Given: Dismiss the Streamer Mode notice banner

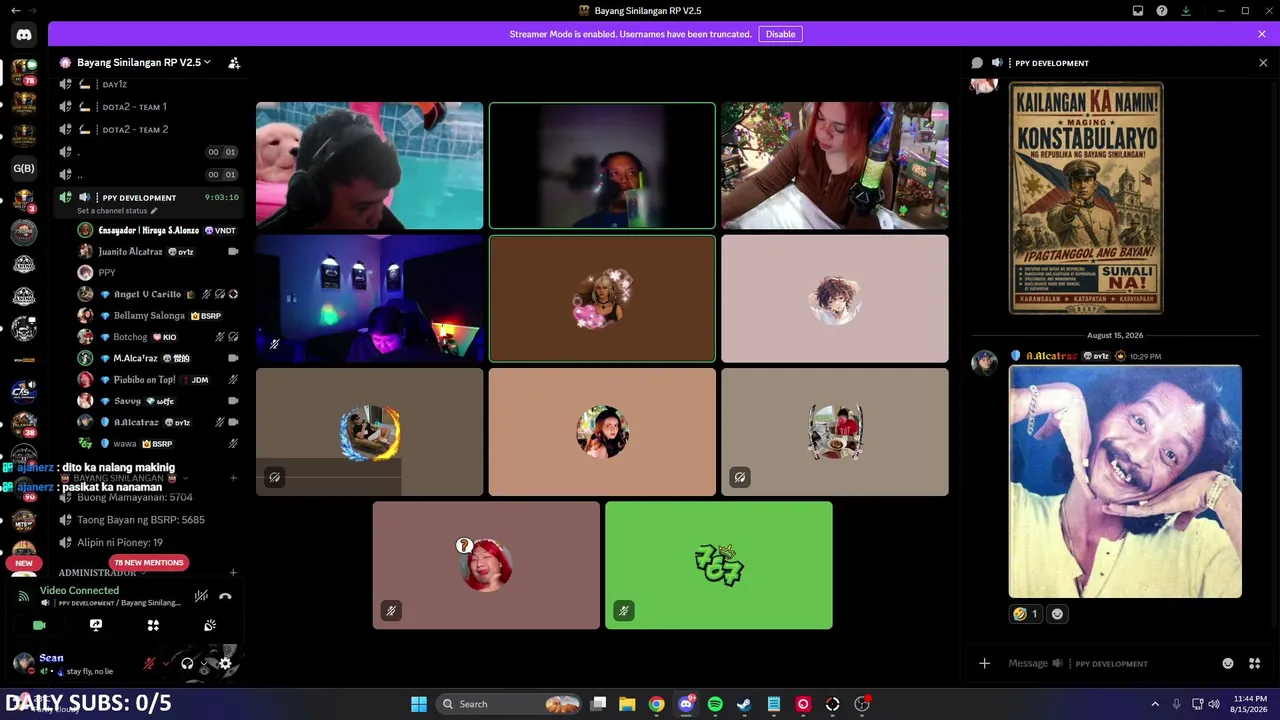Looking at the screenshot, I should (1262, 34).
